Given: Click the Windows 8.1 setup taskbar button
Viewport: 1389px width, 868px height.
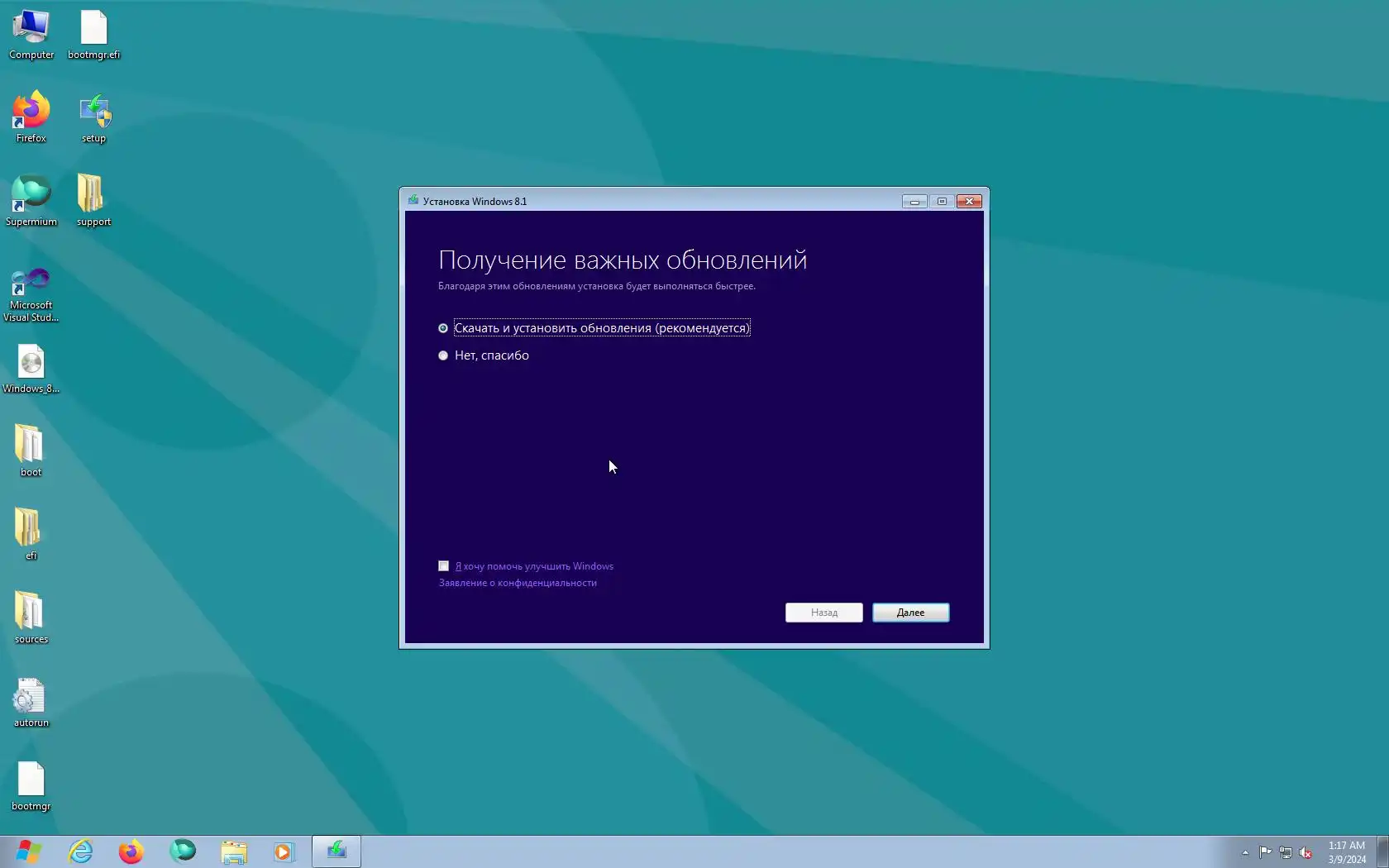Looking at the screenshot, I should tap(337, 851).
